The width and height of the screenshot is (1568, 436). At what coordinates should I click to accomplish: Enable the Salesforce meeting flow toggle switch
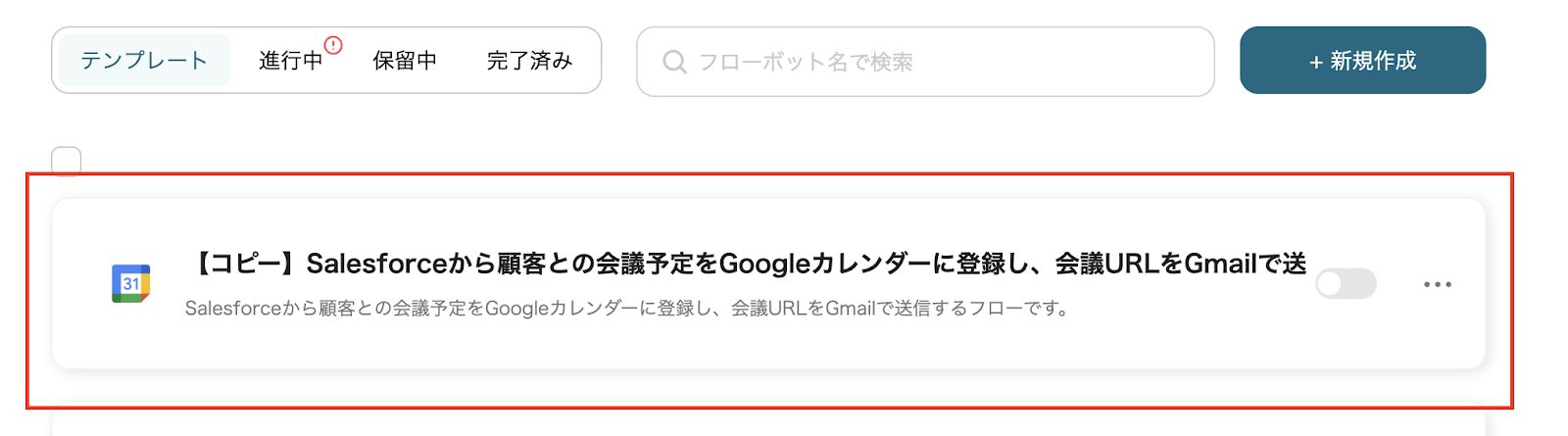[x=1345, y=284]
